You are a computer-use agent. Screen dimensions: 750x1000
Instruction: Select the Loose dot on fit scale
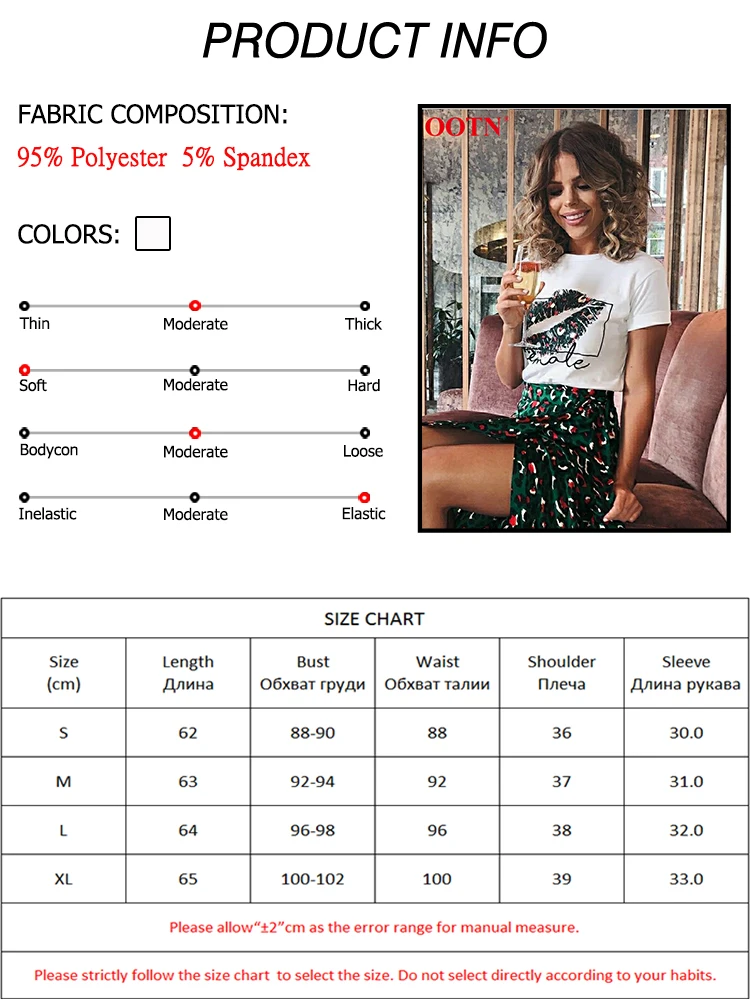(x=365, y=433)
